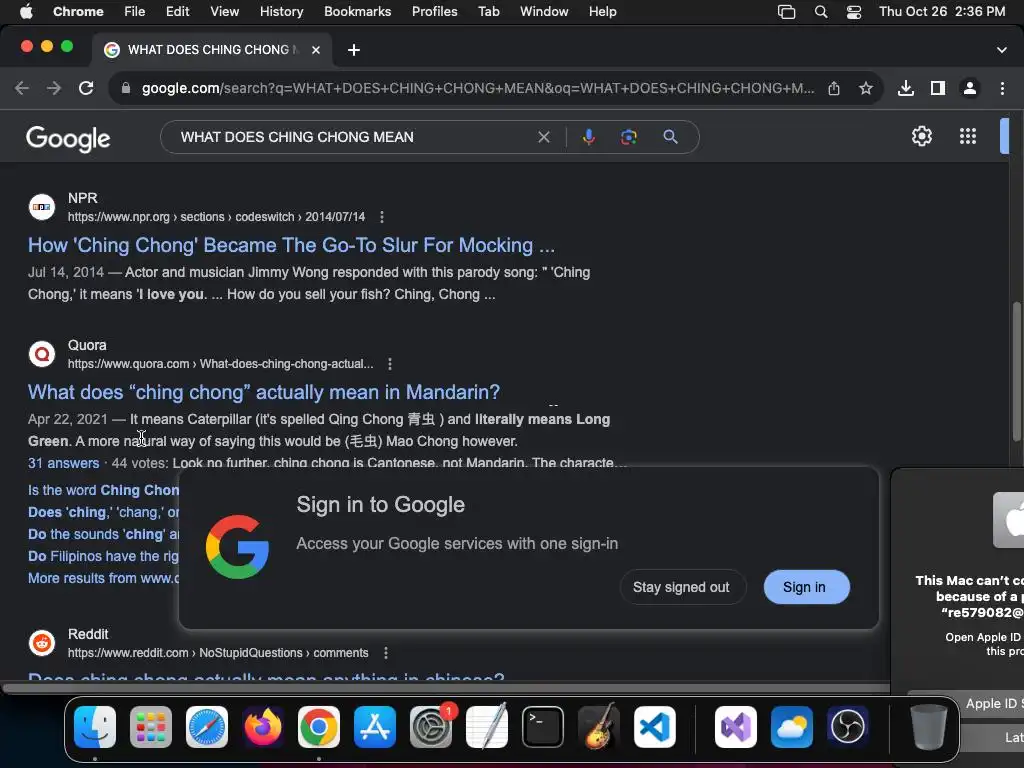The height and width of the screenshot is (768, 1024).
Task: Click the 31 answers link
Action: pos(63,463)
